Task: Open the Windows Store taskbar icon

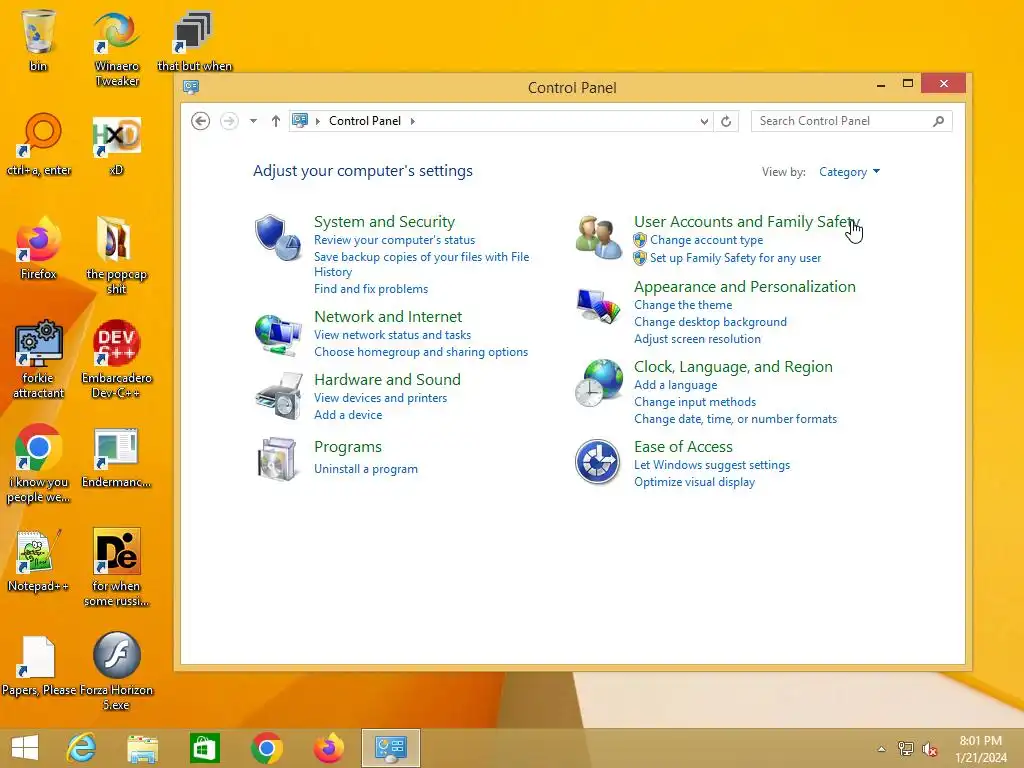Action: [x=204, y=748]
